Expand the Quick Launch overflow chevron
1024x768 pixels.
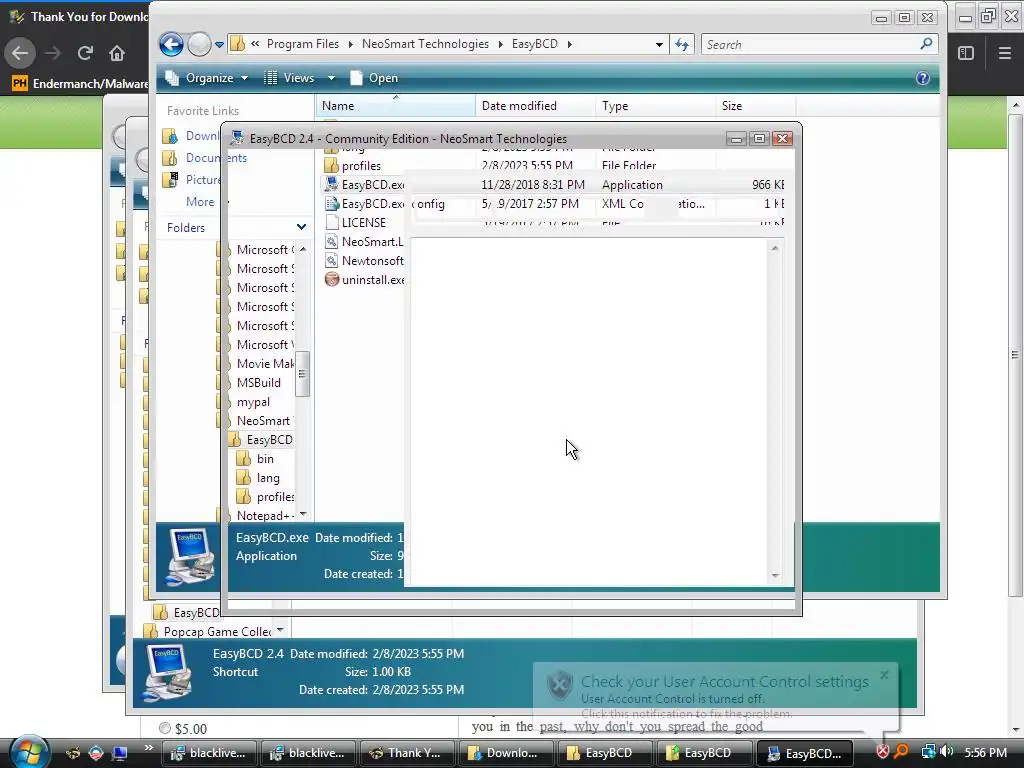point(148,748)
